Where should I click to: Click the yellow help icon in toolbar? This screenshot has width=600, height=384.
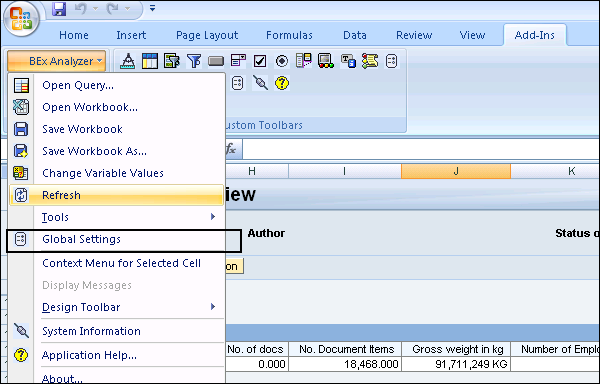point(282,83)
